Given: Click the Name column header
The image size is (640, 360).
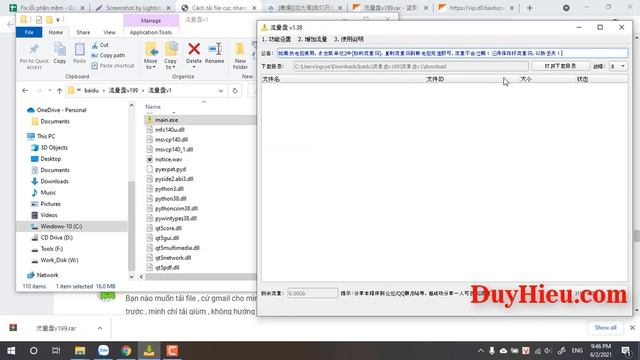Looking at the screenshot, I should click(x=153, y=107).
